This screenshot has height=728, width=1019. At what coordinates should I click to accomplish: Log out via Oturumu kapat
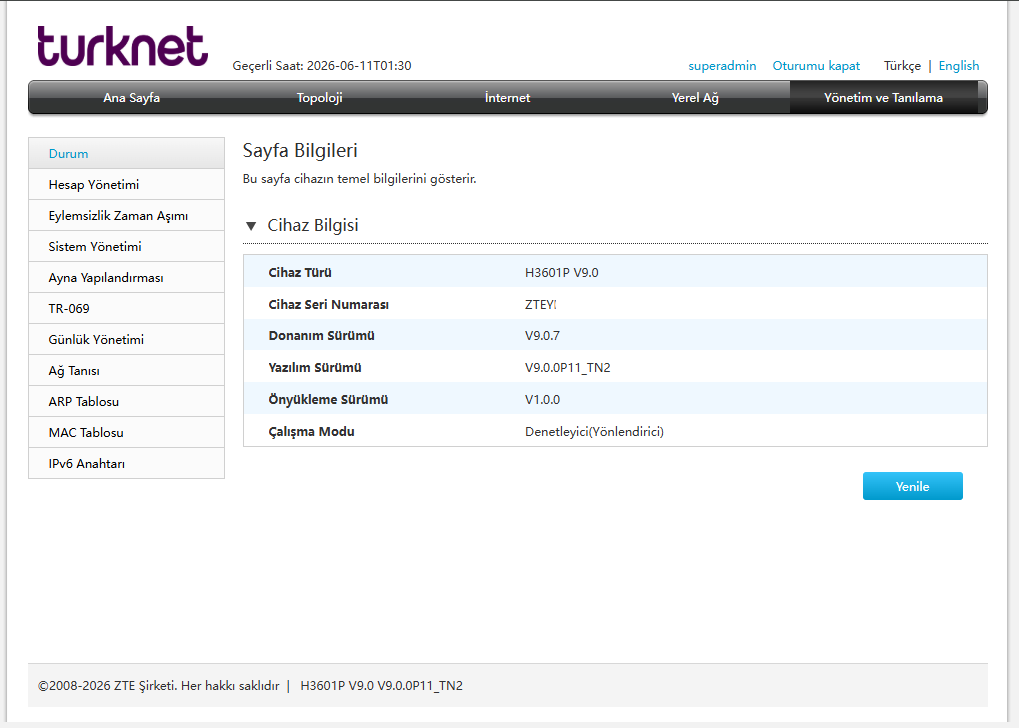[x=816, y=66]
